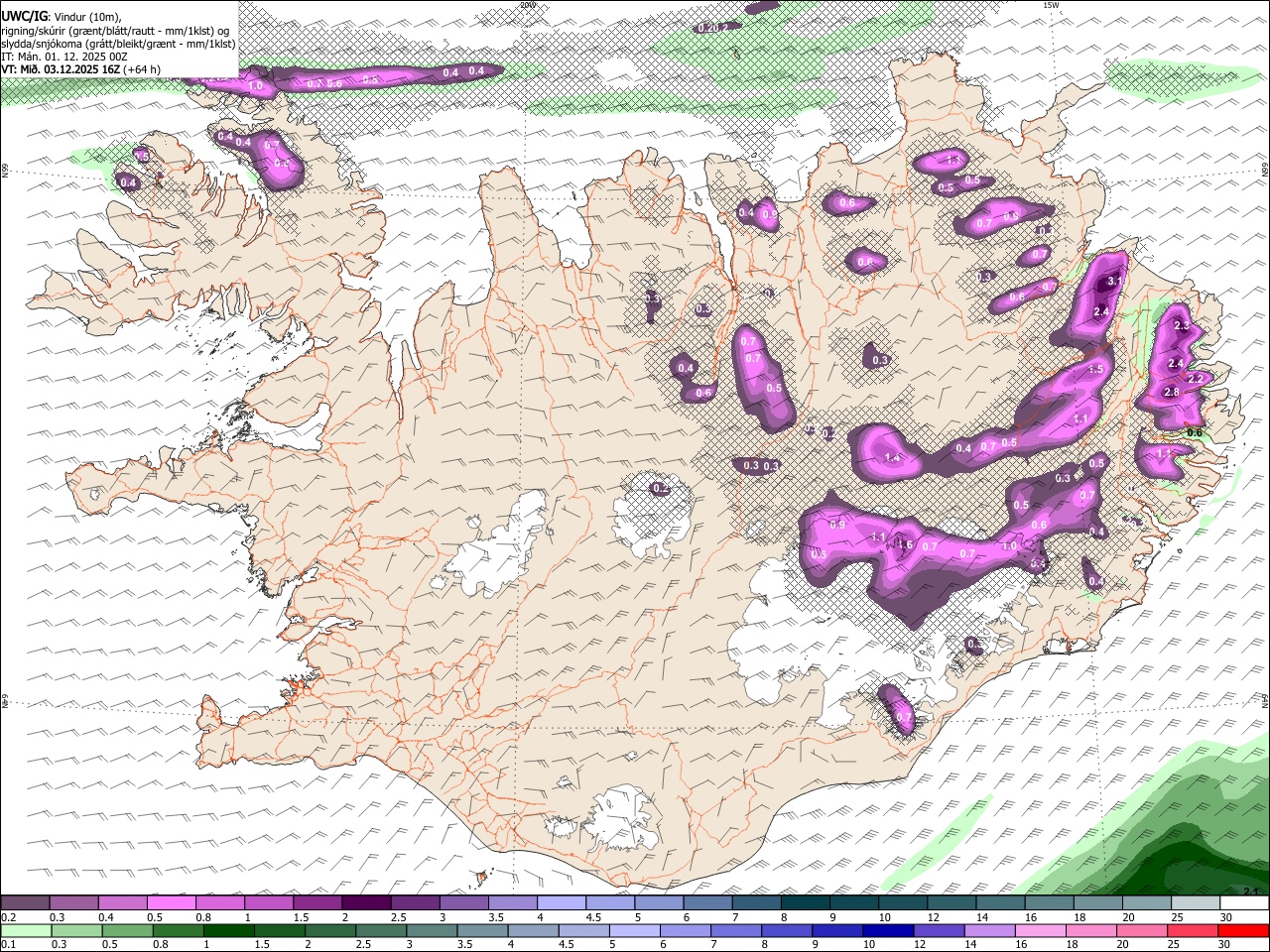Pick the lower scale swatch between 0.1 and 0.3

26,931
